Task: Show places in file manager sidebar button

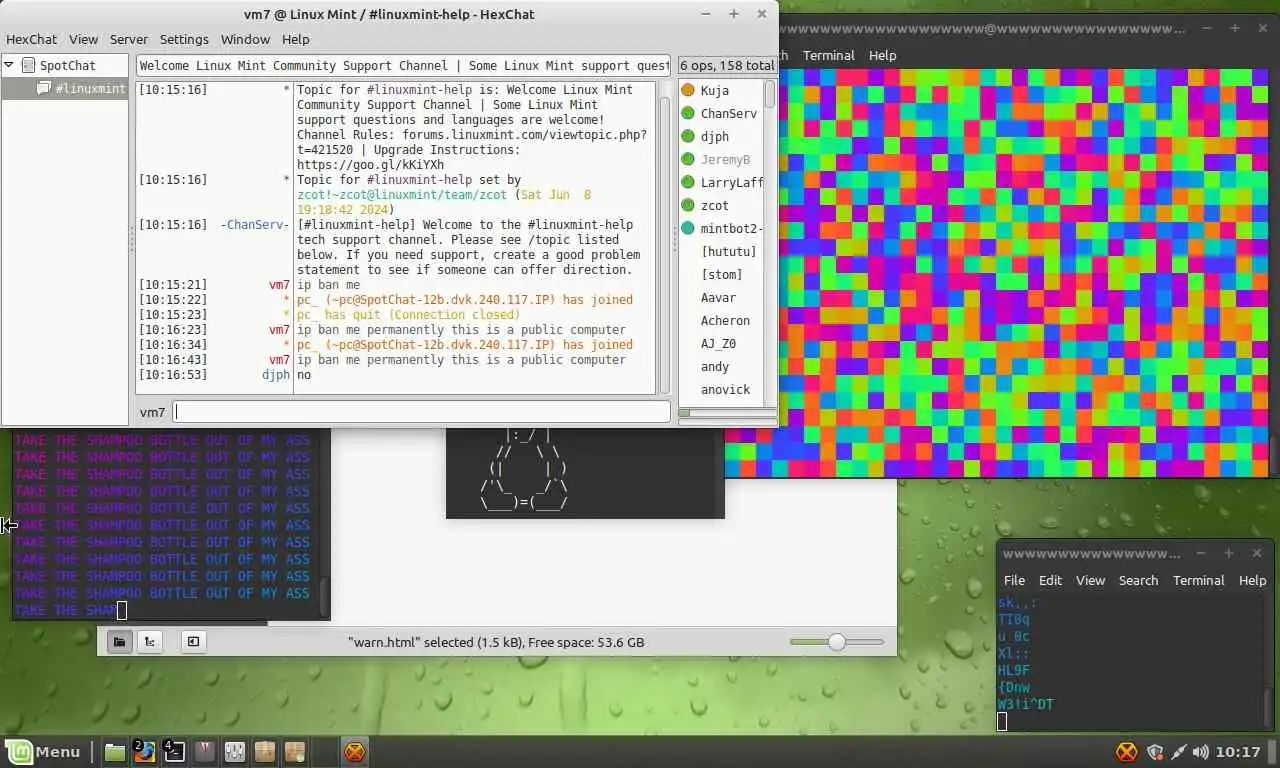Action: [x=119, y=642]
